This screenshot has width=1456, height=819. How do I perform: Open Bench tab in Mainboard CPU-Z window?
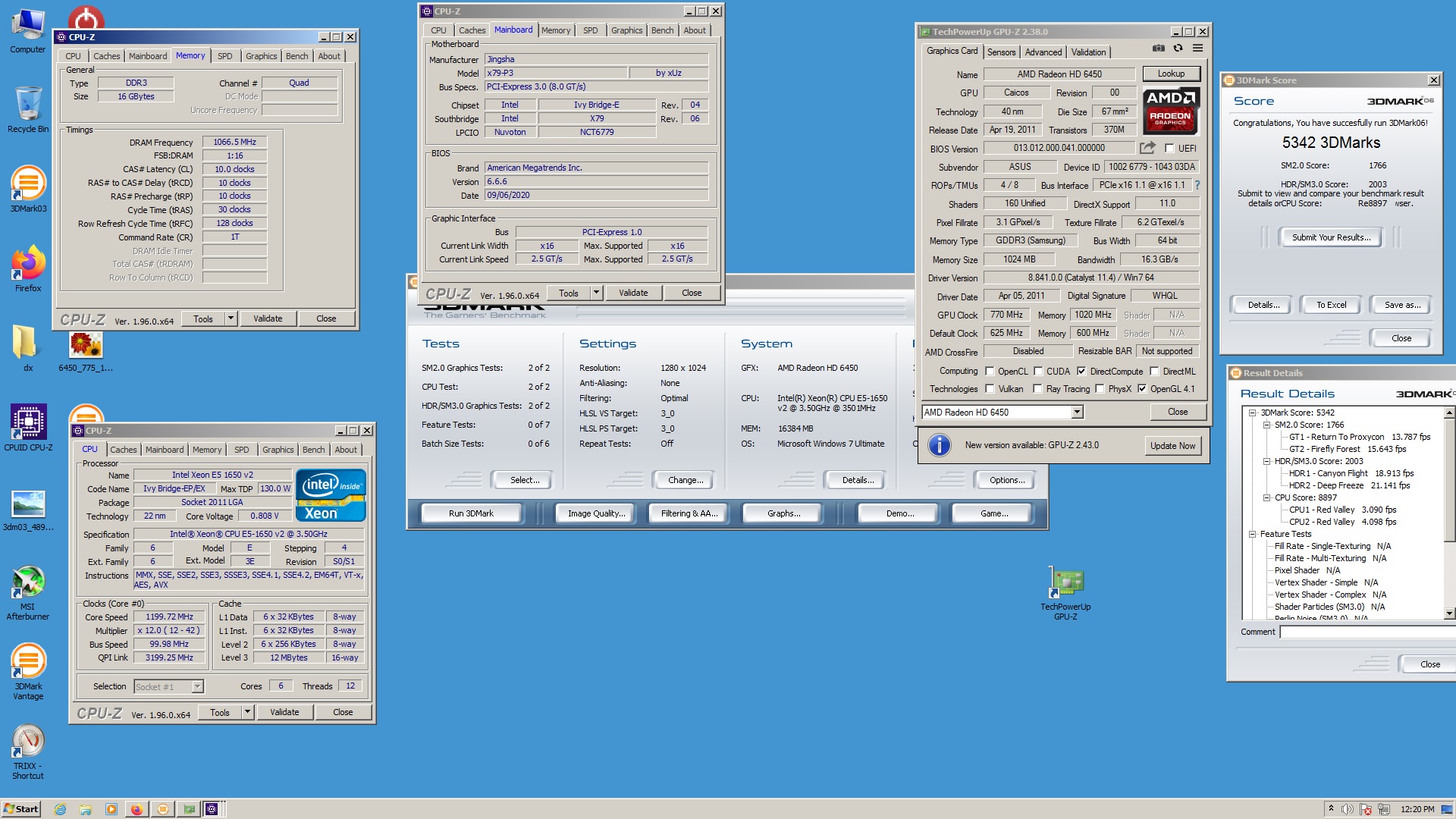(662, 30)
